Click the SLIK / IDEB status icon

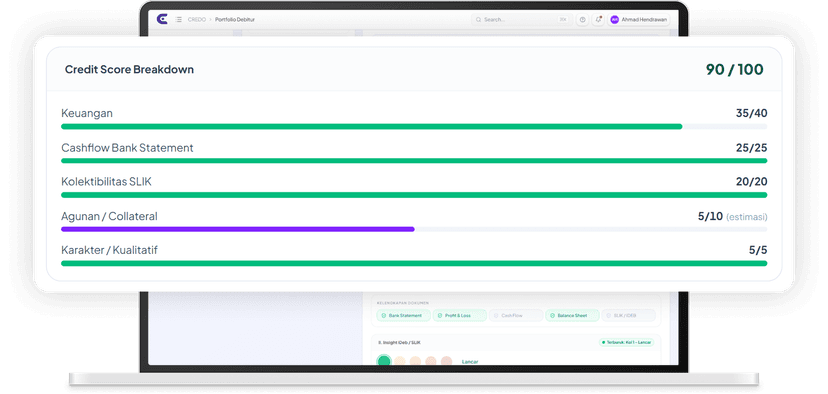point(609,315)
